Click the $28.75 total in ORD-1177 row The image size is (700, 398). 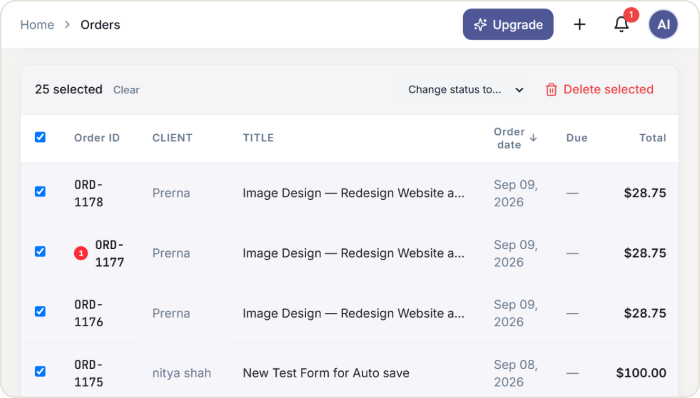pos(645,253)
